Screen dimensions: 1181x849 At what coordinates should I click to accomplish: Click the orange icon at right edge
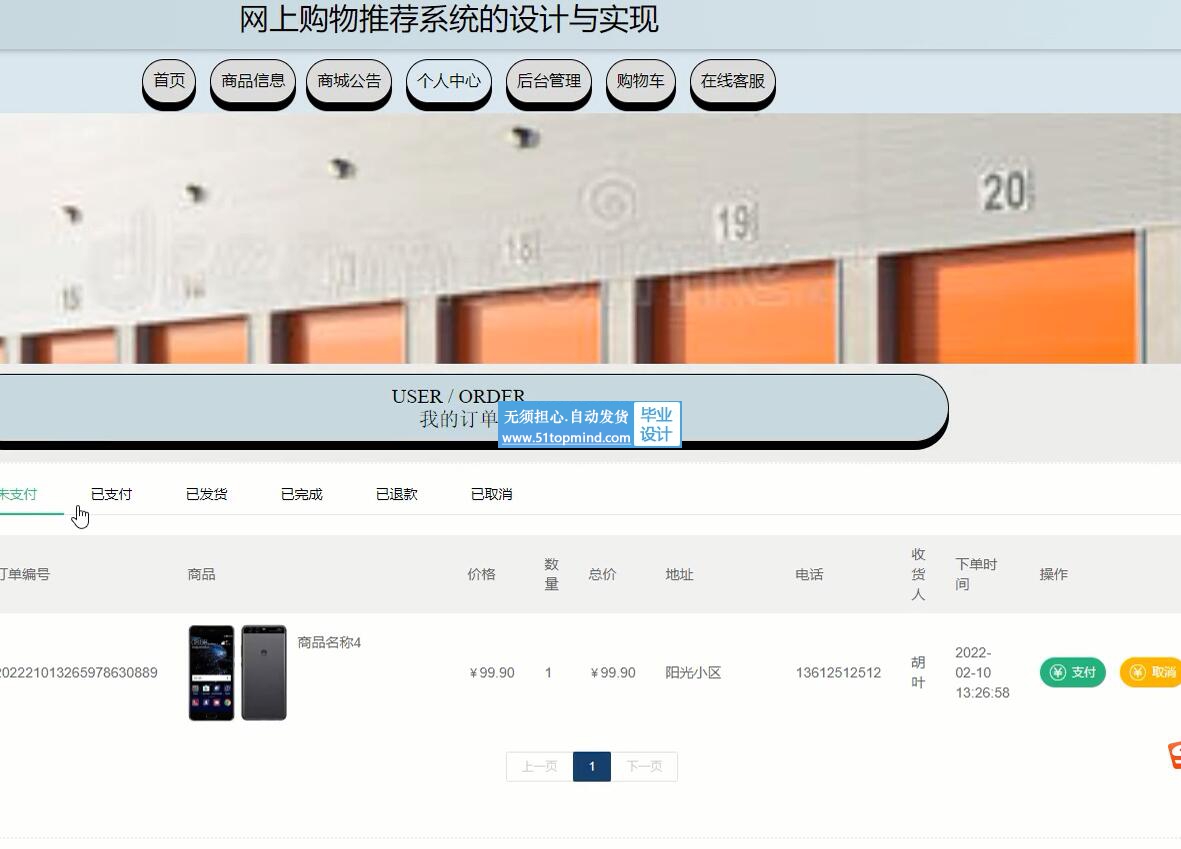(x=1174, y=756)
